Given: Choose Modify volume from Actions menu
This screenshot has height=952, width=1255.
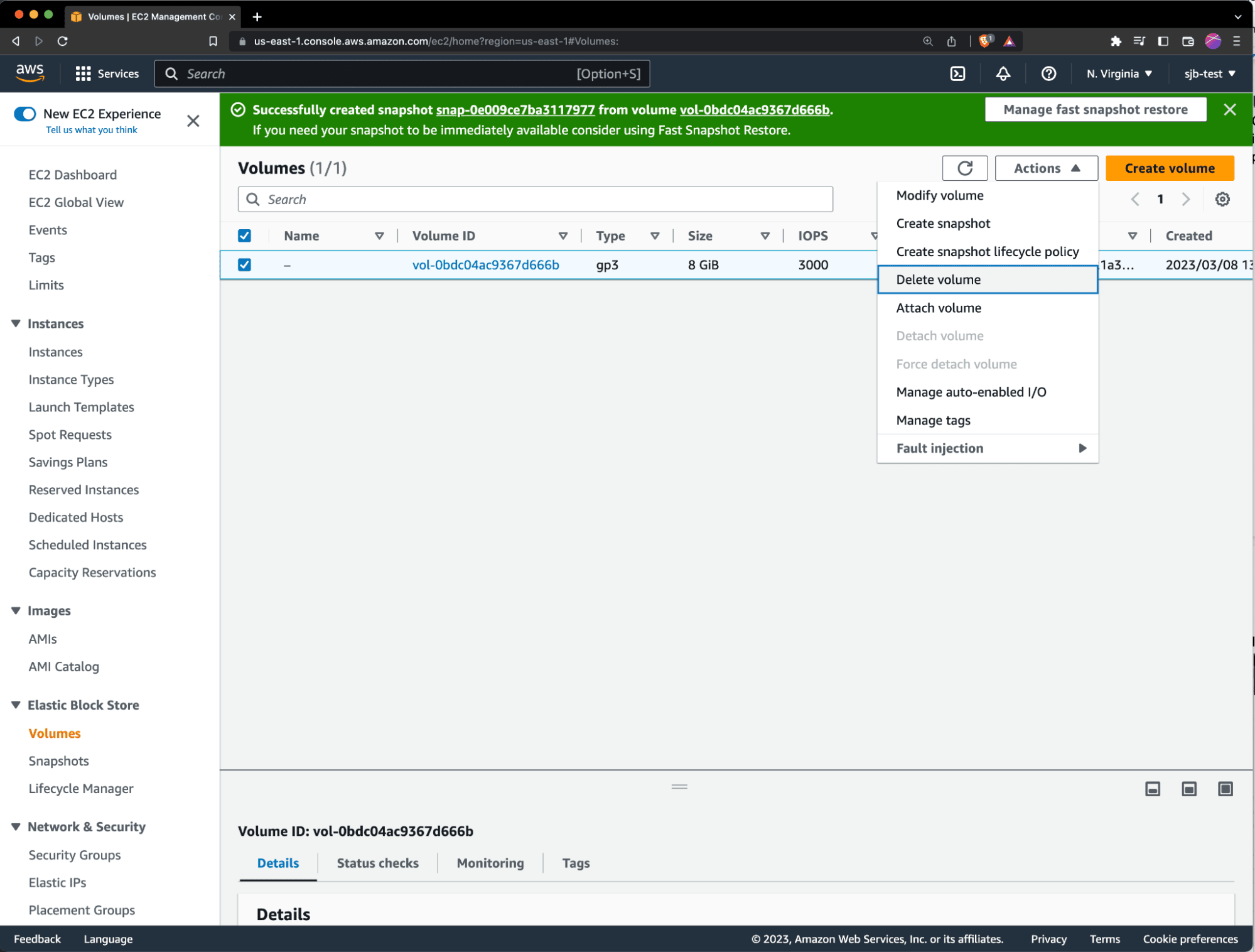Looking at the screenshot, I should coord(988,195).
